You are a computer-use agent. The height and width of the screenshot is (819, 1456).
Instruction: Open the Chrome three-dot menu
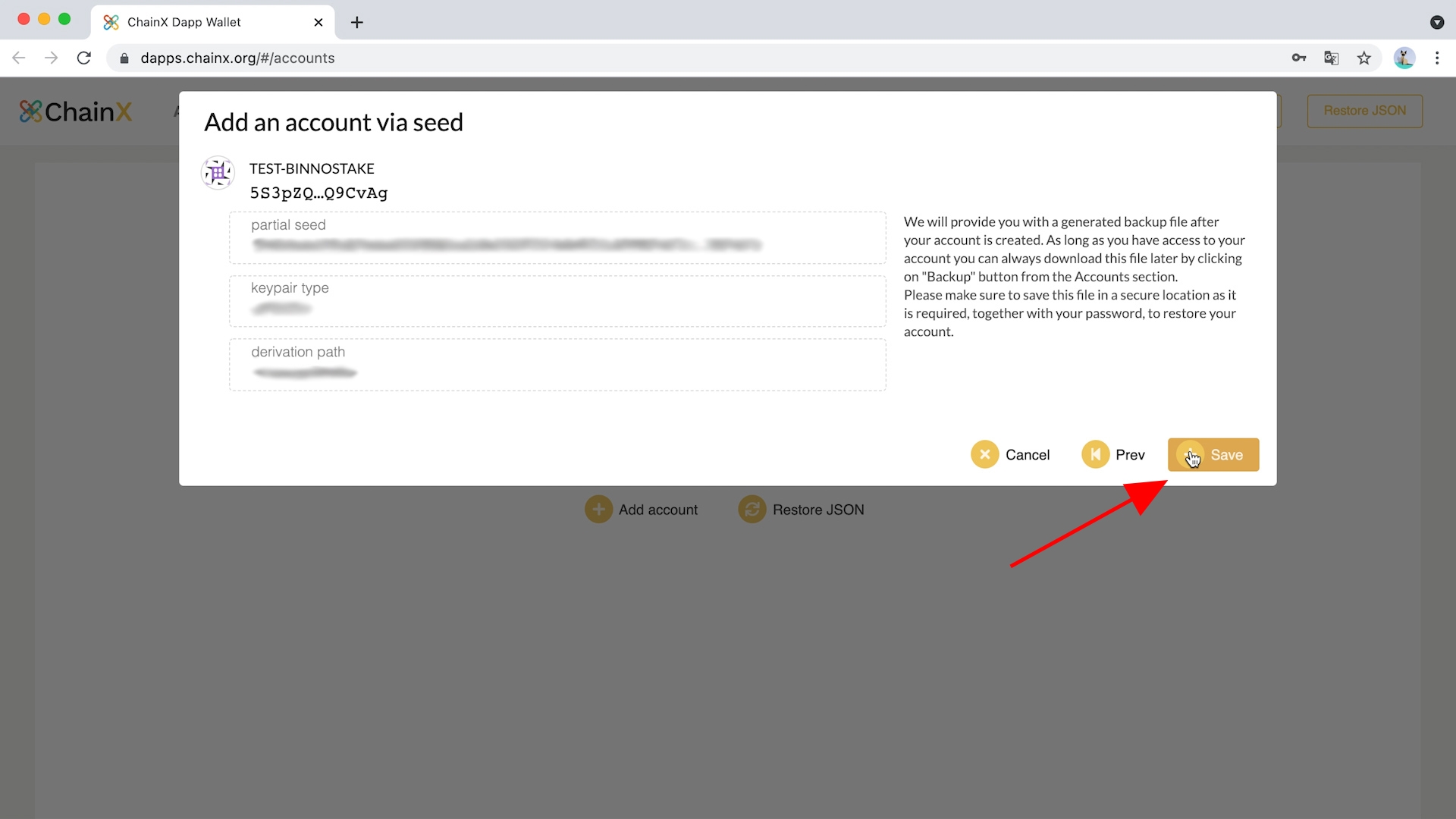(1437, 58)
